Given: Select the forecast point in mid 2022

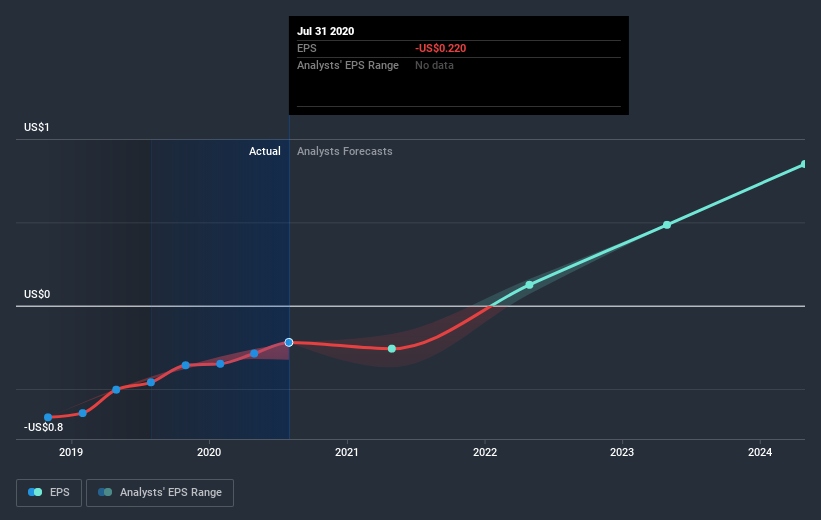Looking at the screenshot, I should 529,285.
